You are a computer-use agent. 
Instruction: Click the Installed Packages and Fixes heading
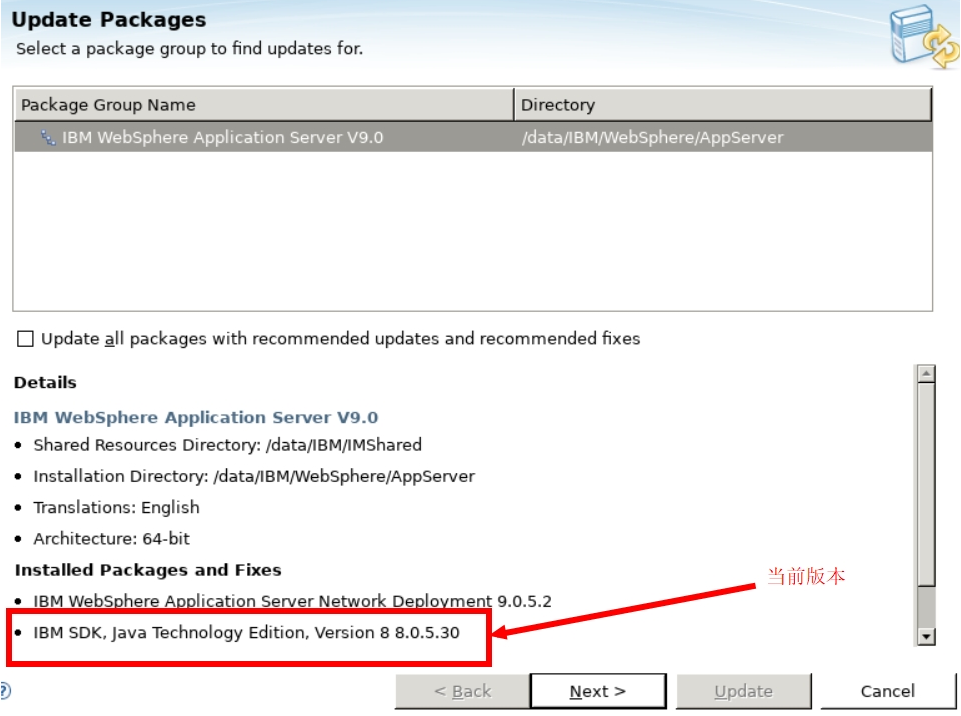point(148,570)
